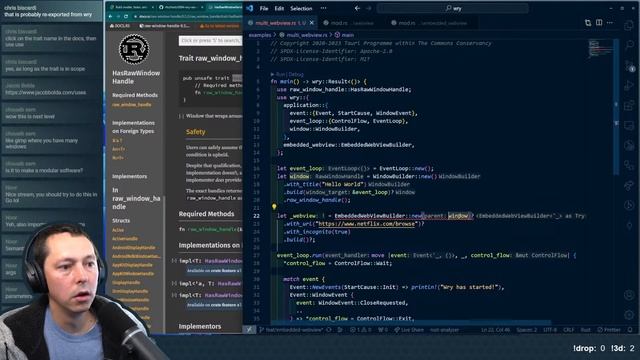640x360 pixels.
Task: Change the Rust language mode
Action: pos(585,330)
